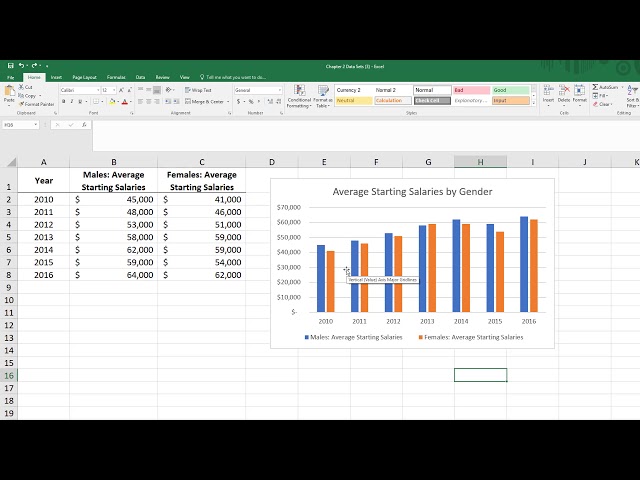Click Decrease Indent icon

168,101
